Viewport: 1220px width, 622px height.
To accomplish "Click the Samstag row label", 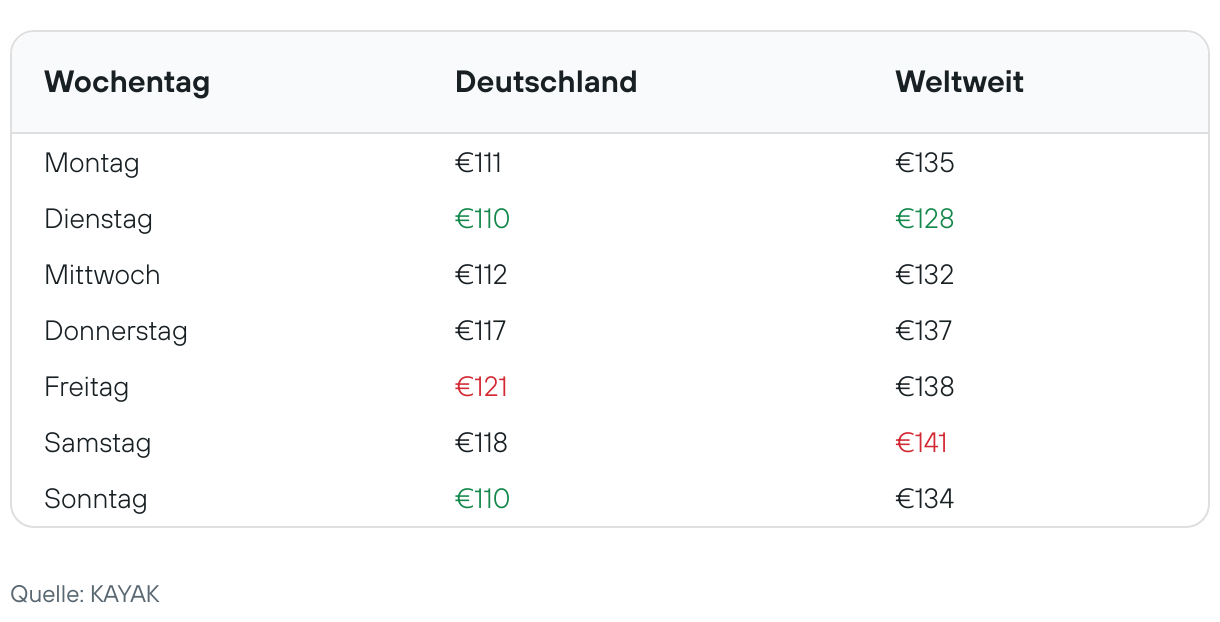I will 98,443.
